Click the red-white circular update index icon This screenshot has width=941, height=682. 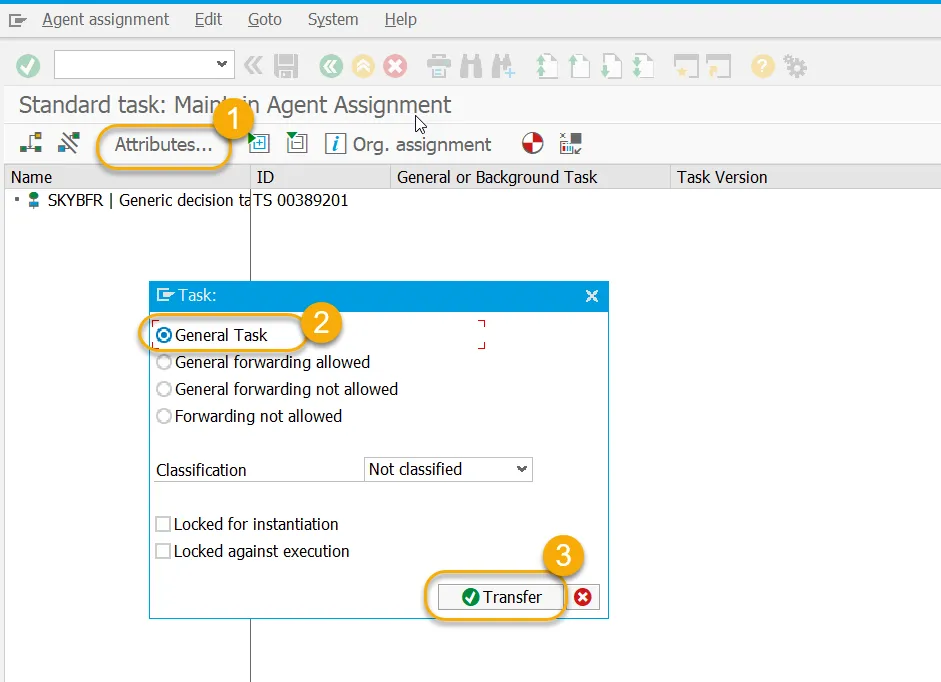(x=532, y=143)
